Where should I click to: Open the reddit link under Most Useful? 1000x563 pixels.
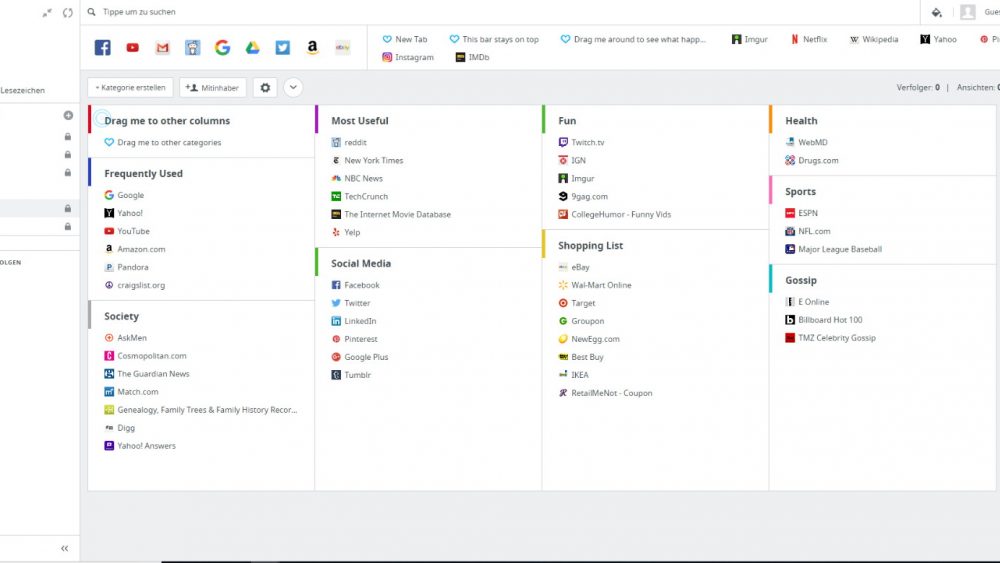(355, 143)
